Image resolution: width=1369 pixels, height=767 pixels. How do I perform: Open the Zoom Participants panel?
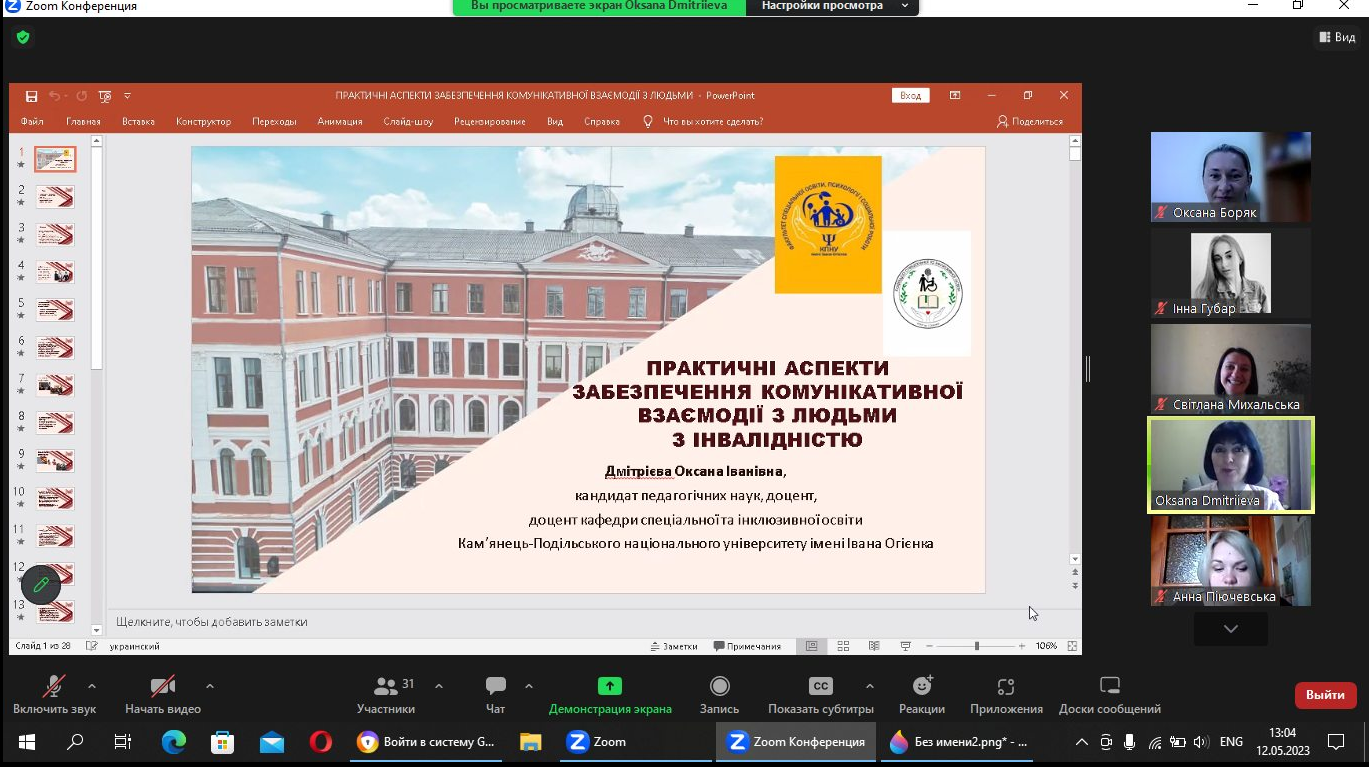[385, 695]
